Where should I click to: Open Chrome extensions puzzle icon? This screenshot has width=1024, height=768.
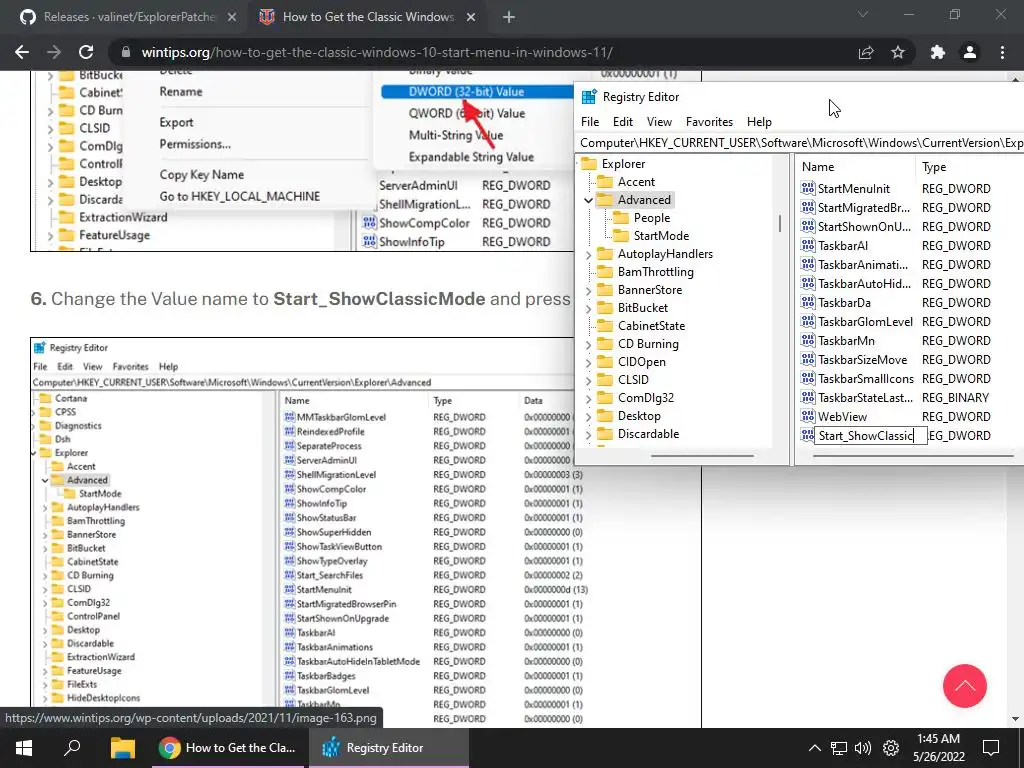click(938, 52)
